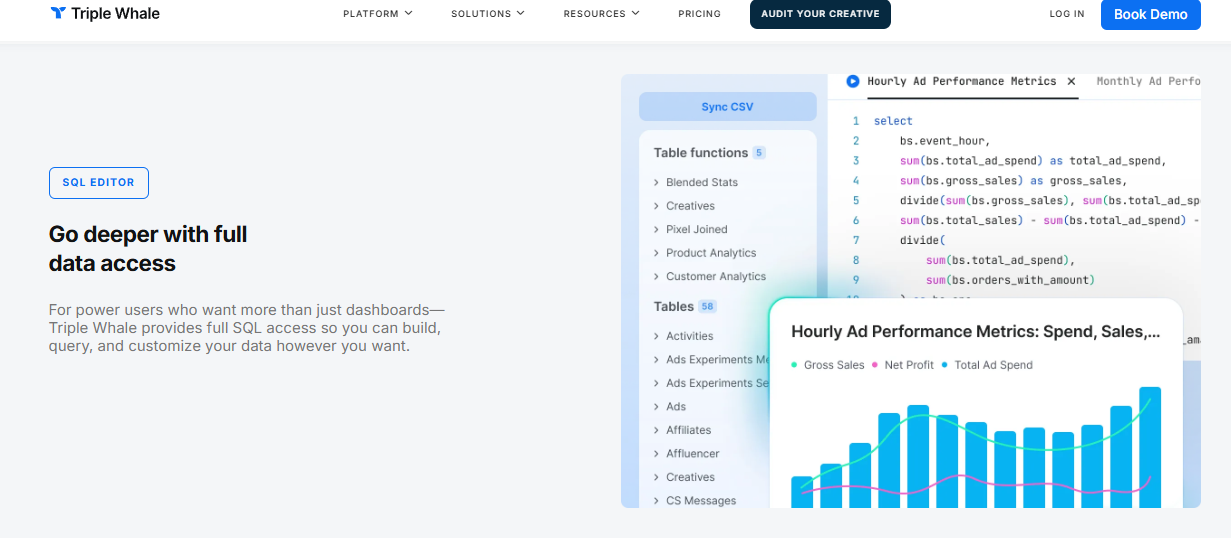Screen dimensions: 1231x538
Task: Click the Tables count badge 58
Action: (708, 306)
